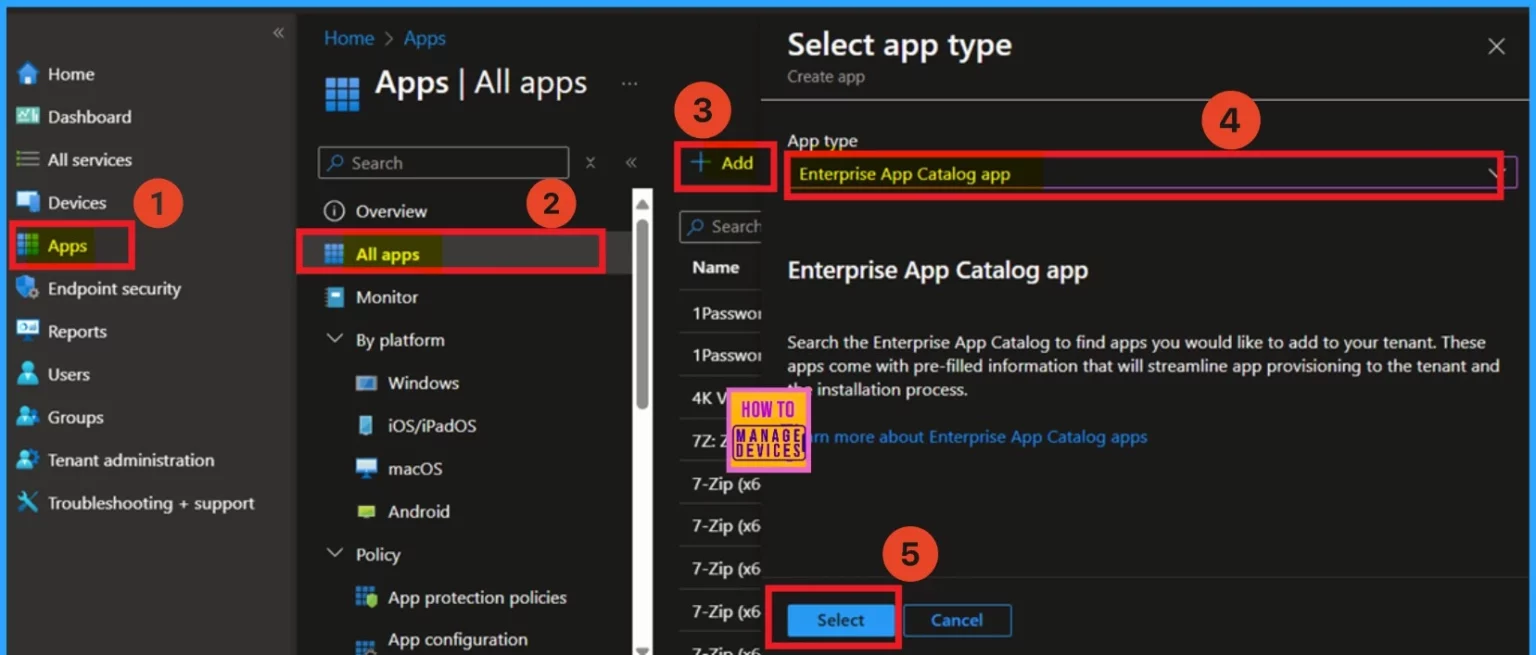Click the Cancel button

tap(957, 620)
